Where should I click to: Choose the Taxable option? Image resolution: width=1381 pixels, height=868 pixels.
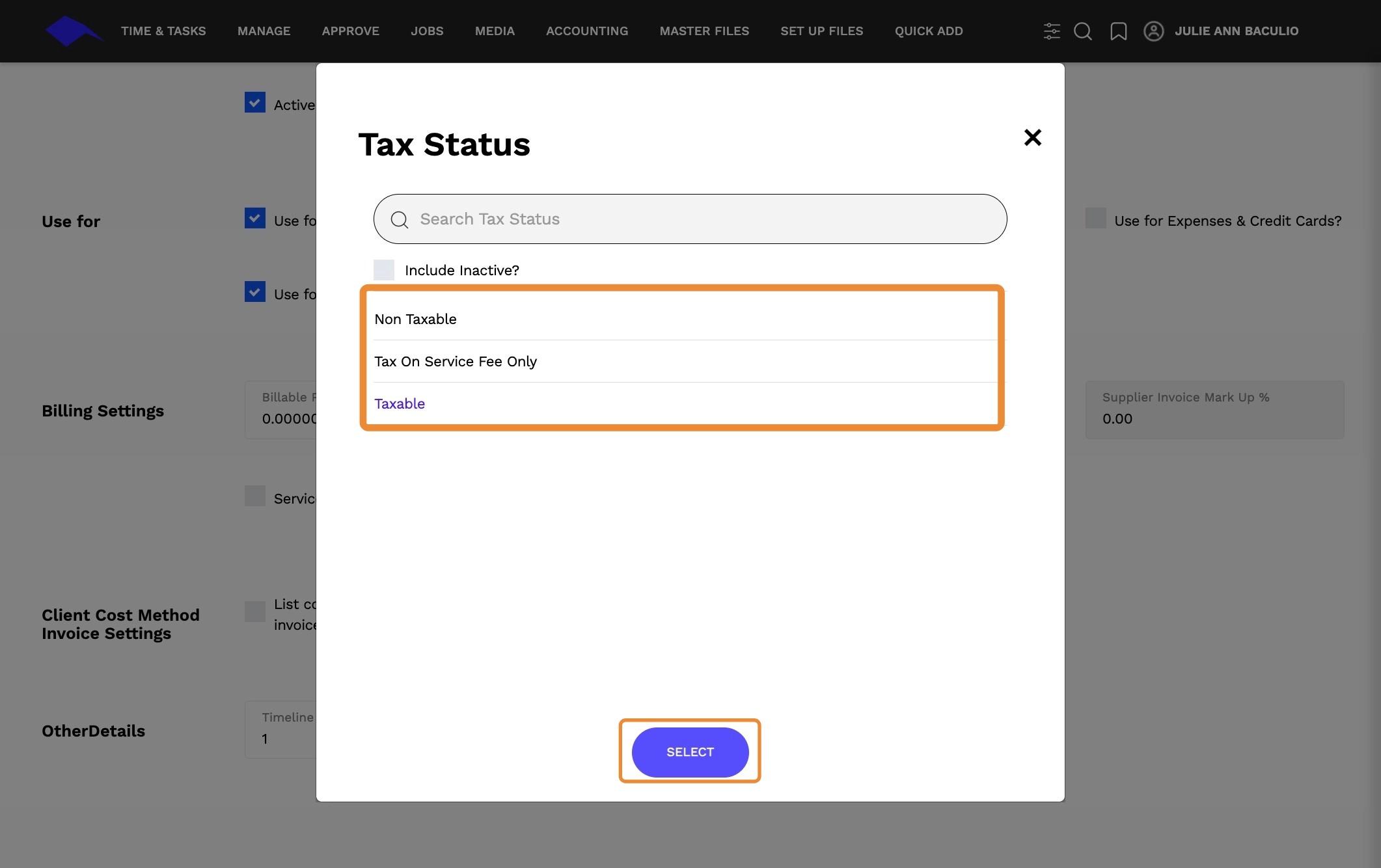click(400, 404)
